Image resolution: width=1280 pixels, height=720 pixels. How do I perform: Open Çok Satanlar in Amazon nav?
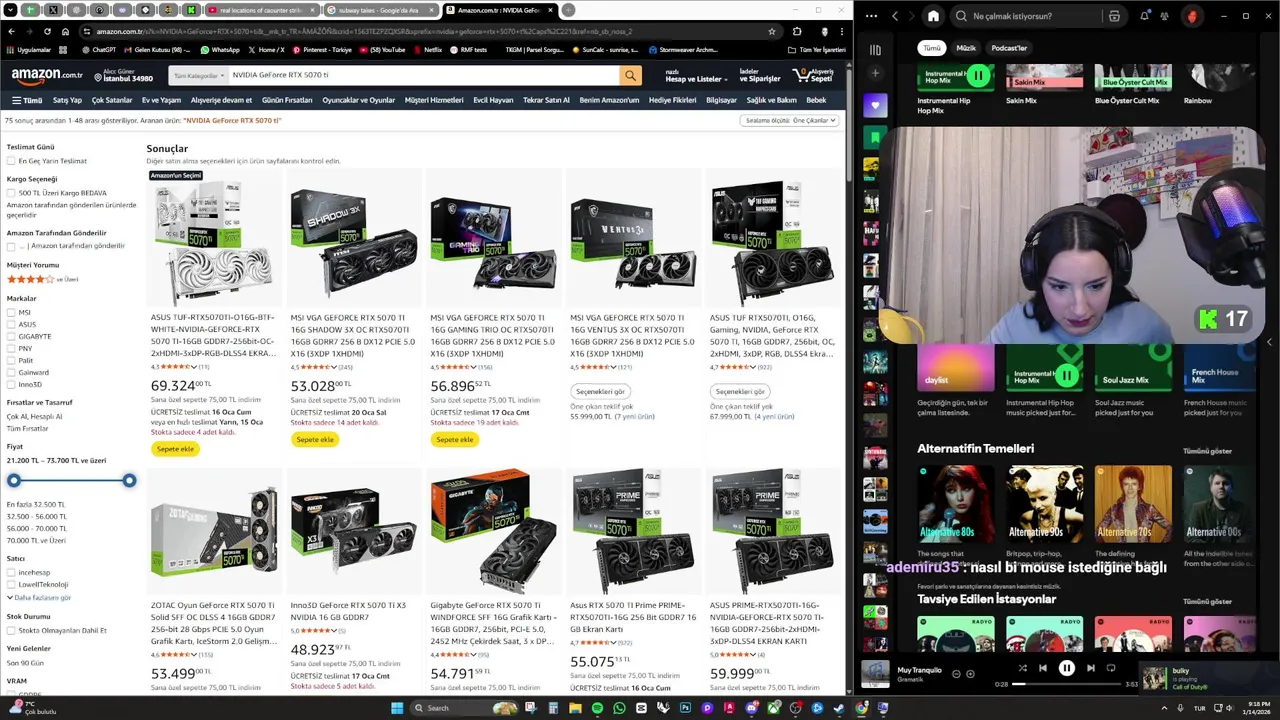112,100
